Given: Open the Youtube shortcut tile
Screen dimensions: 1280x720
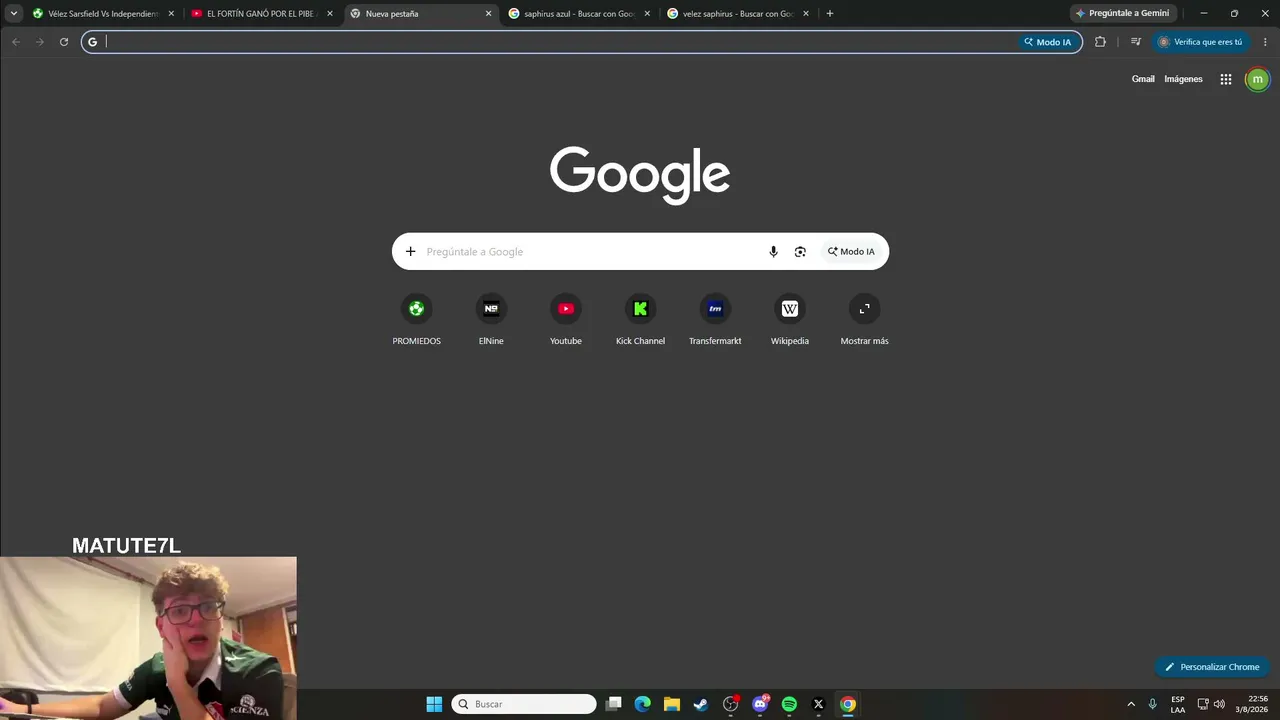Looking at the screenshot, I should tap(566, 321).
